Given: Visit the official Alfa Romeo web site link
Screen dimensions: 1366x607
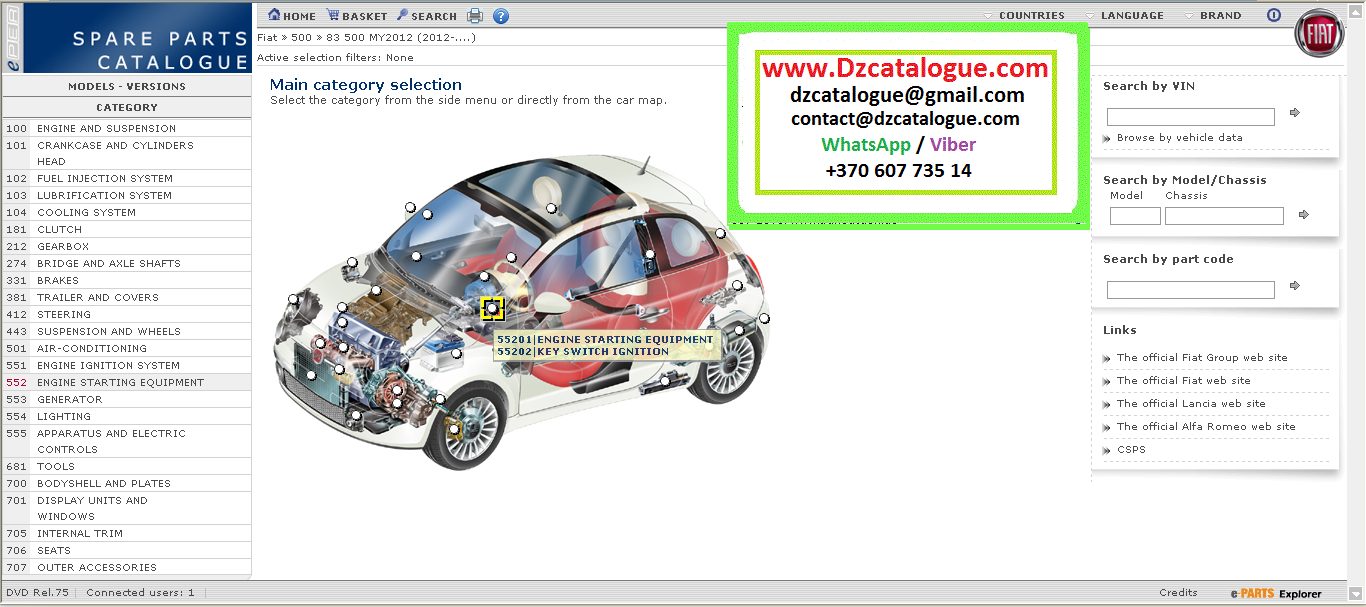Looking at the screenshot, I should (1206, 427).
